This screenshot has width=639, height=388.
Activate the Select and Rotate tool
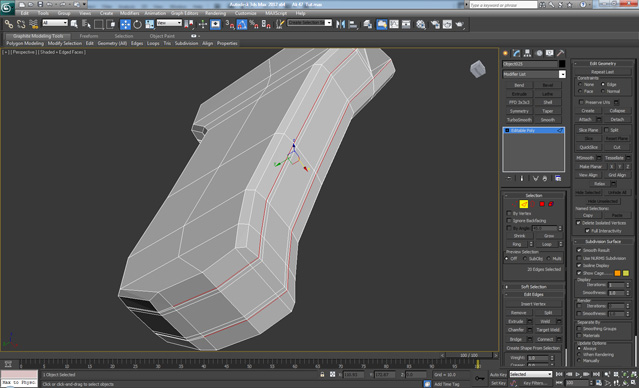click(138, 24)
